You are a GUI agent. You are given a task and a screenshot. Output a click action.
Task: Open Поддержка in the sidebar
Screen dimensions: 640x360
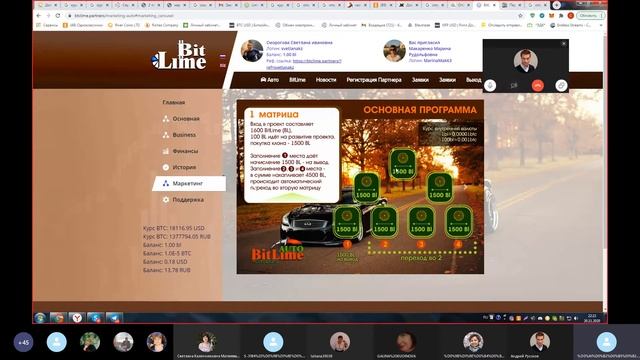(x=188, y=200)
